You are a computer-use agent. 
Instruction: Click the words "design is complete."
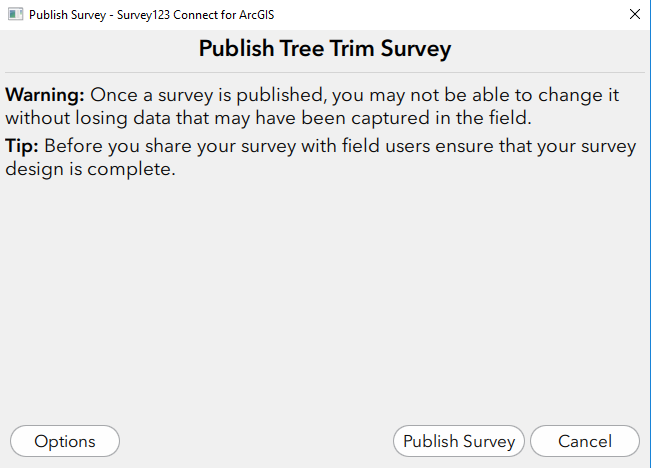[91, 169]
